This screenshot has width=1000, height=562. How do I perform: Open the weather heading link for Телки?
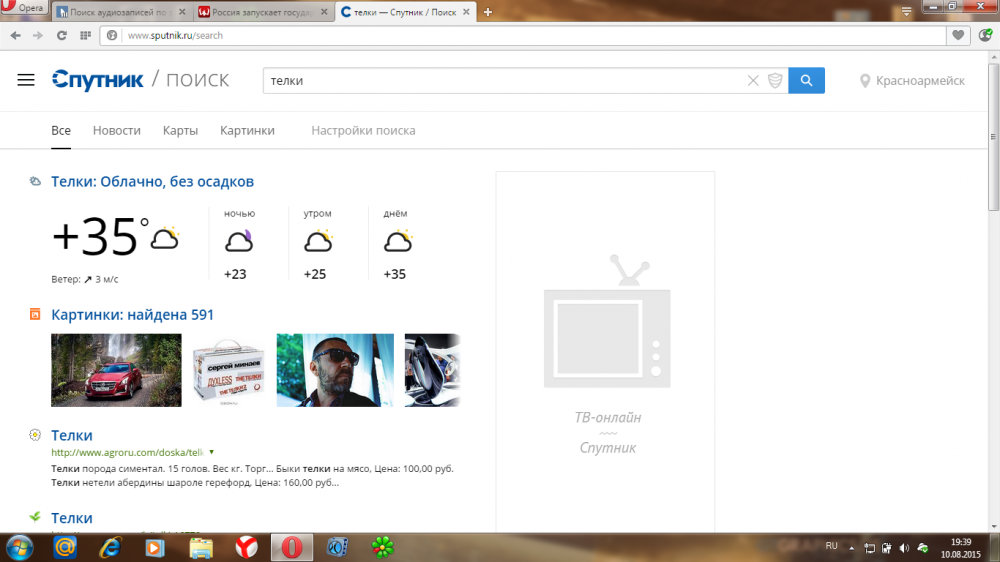pos(152,181)
